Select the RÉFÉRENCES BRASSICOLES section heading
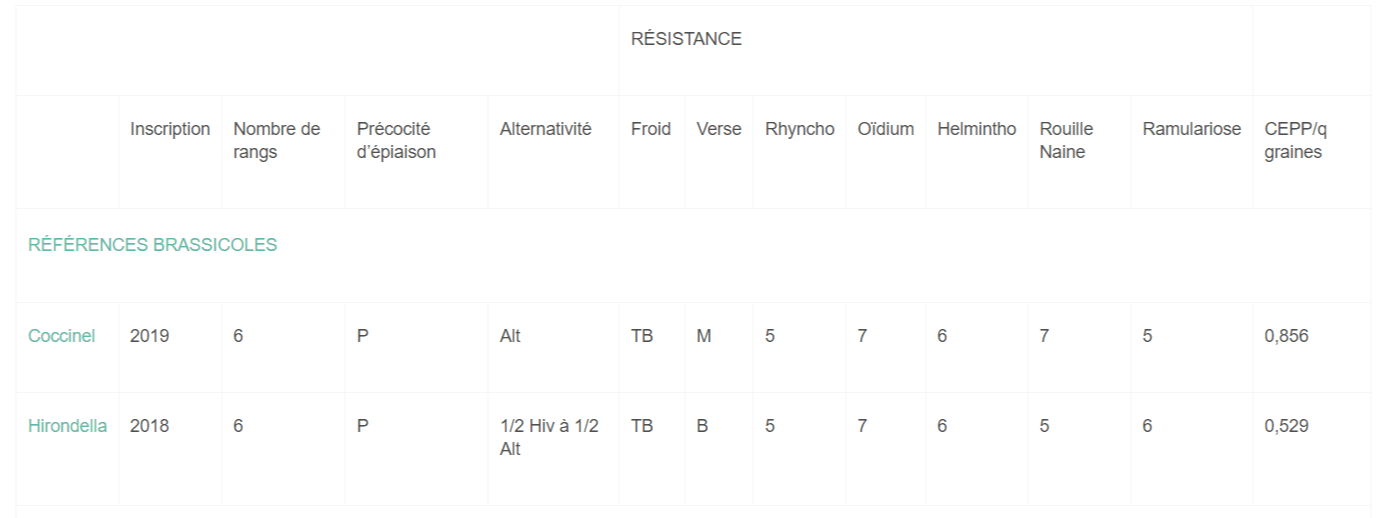Viewport: 1383px width, 518px height. pyautogui.click(x=152, y=245)
